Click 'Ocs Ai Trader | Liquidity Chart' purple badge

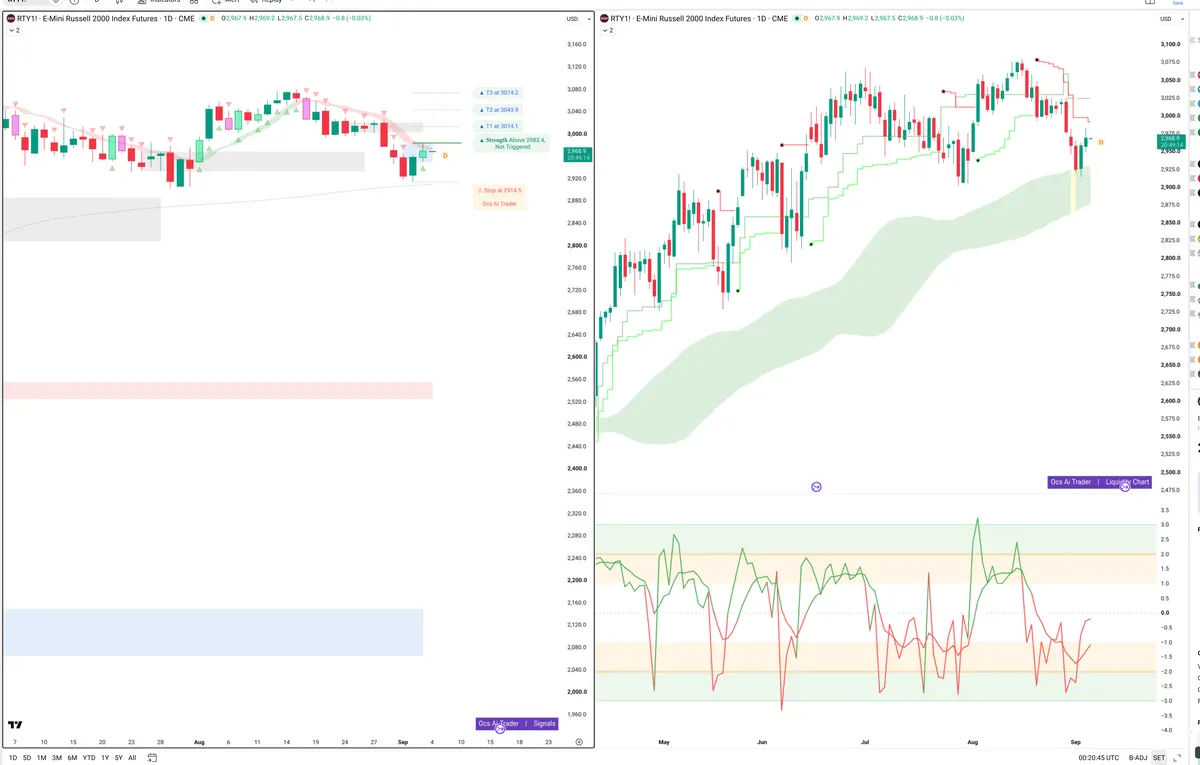click(x=1100, y=482)
